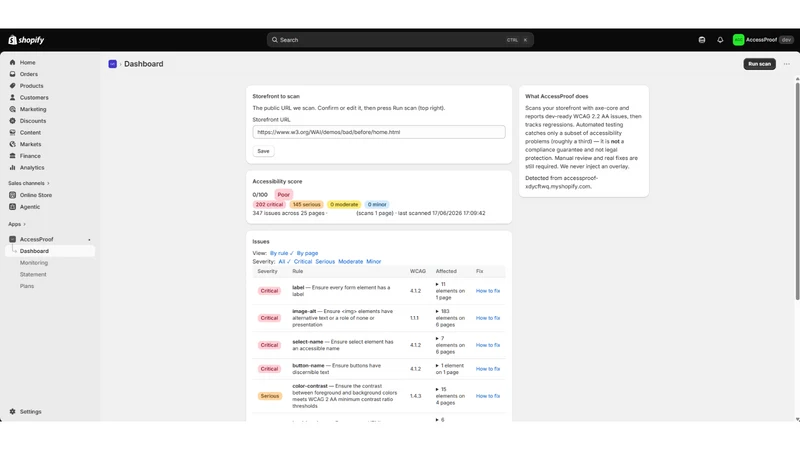Focus the Storefront URL field

tap(379, 132)
